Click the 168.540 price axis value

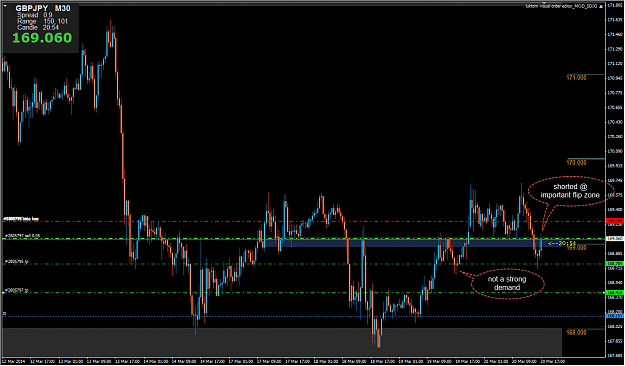pos(614,283)
